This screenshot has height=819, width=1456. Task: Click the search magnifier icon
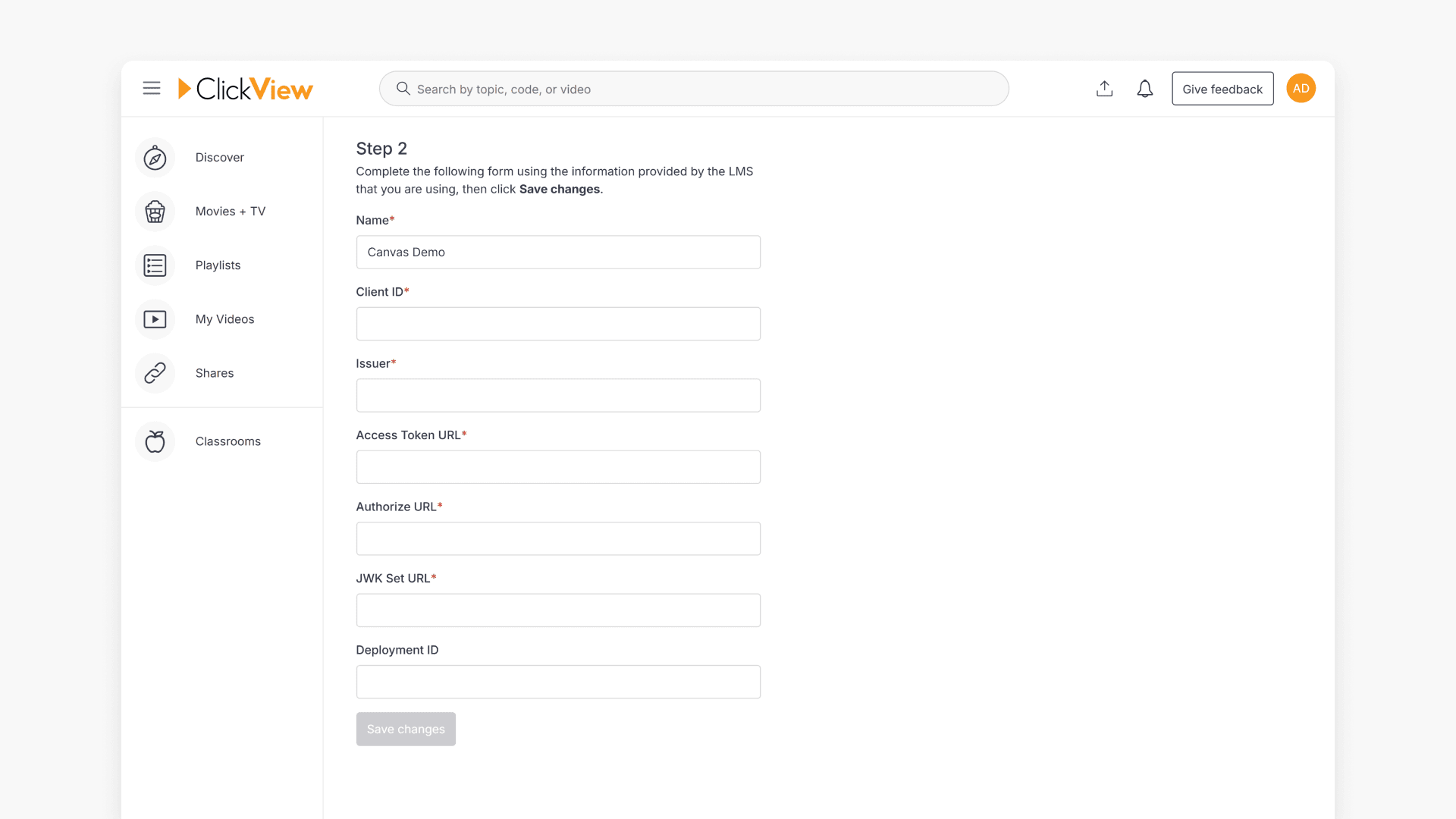402,89
